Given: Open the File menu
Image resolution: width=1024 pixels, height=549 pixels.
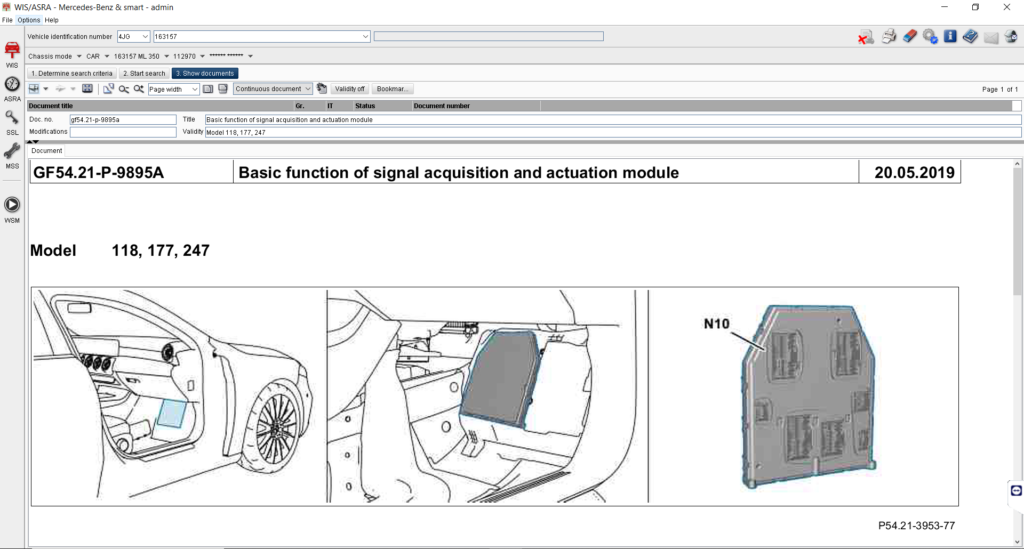Looking at the screenshot, I should click(7, 20).
